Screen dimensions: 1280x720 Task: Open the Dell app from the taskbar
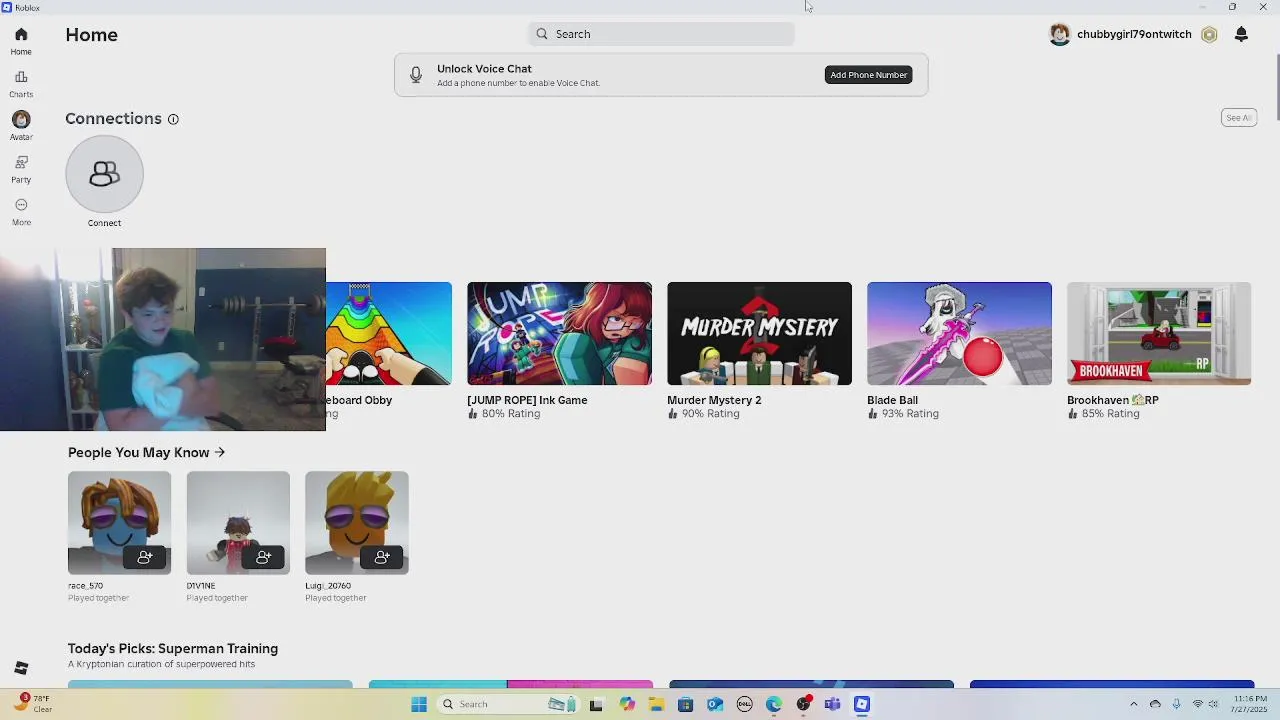744,704
